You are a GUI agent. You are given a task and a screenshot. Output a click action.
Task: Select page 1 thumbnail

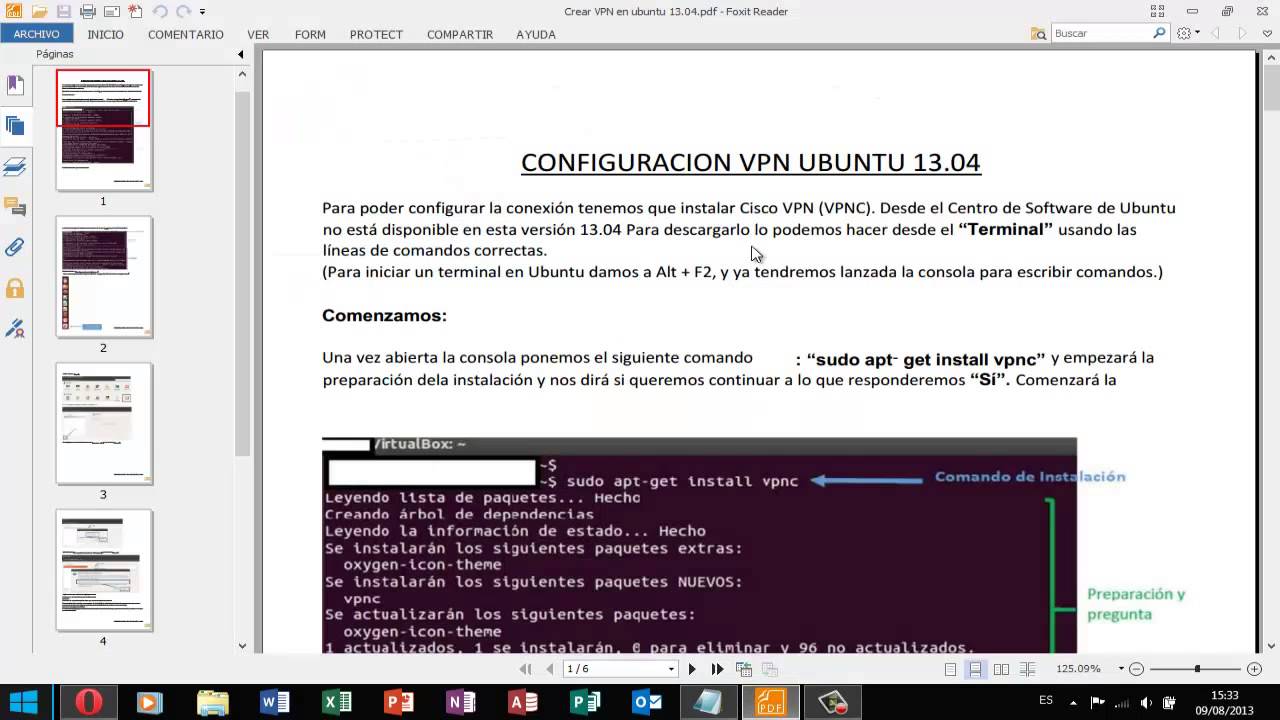(103, 129)
